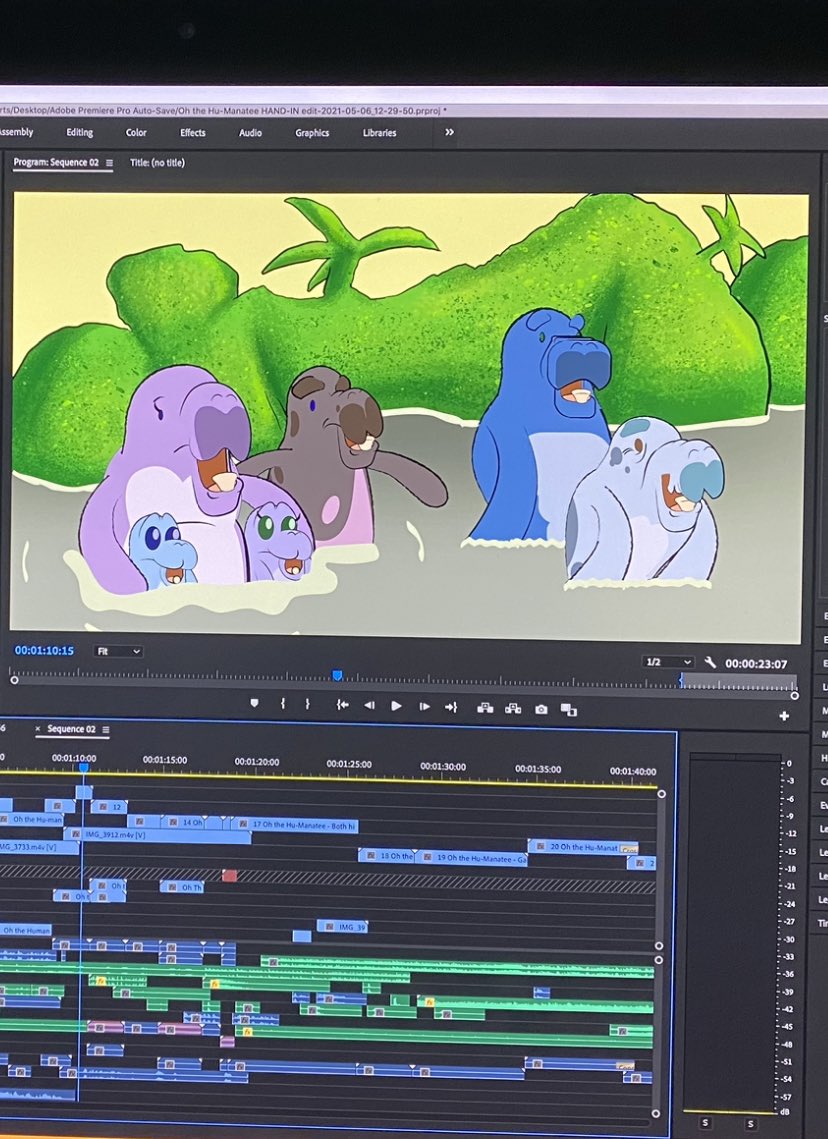Add a marker in Program monitor

[x=254, y=703]
